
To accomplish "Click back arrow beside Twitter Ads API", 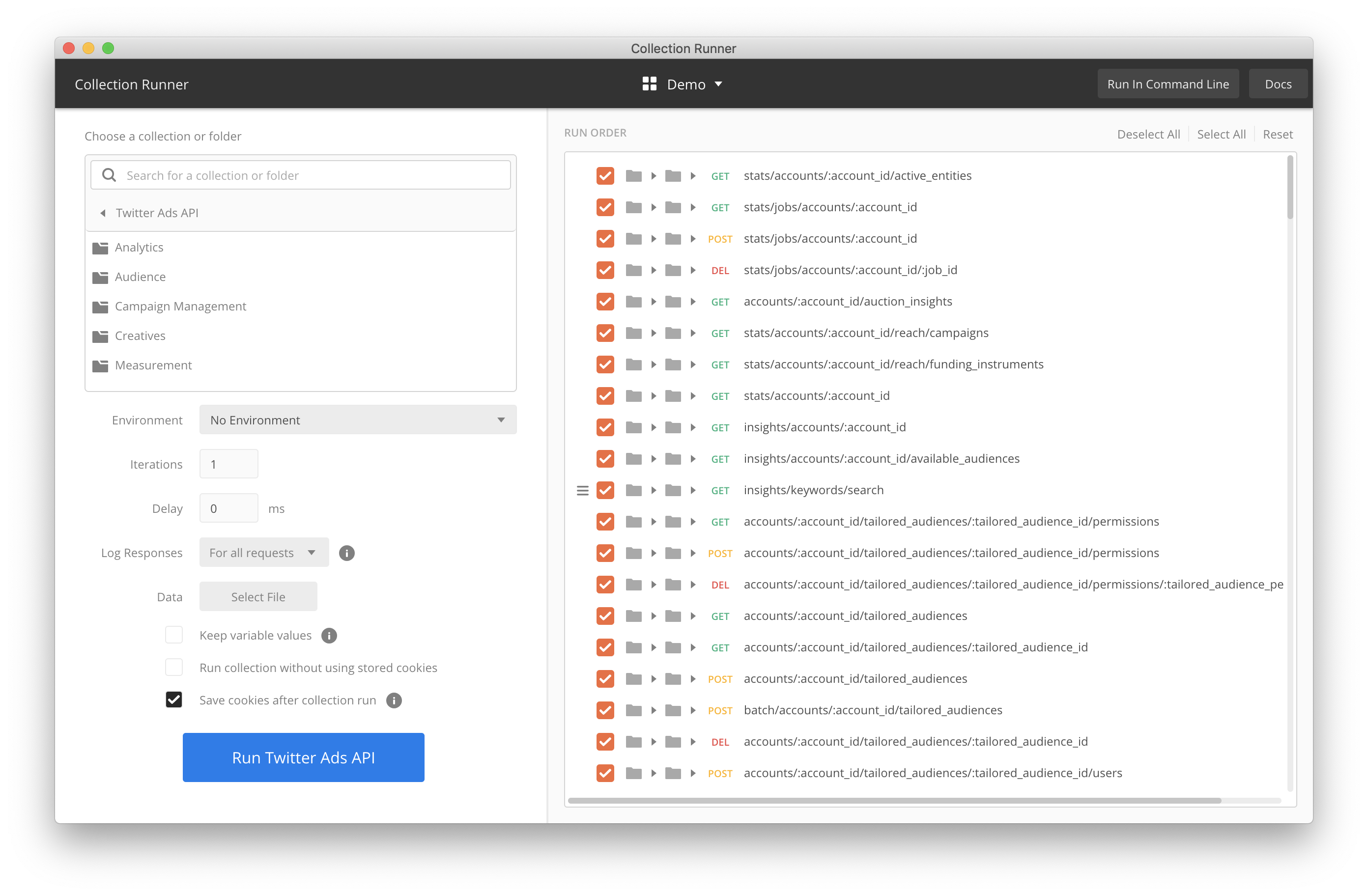I will [x=104, y=213].
